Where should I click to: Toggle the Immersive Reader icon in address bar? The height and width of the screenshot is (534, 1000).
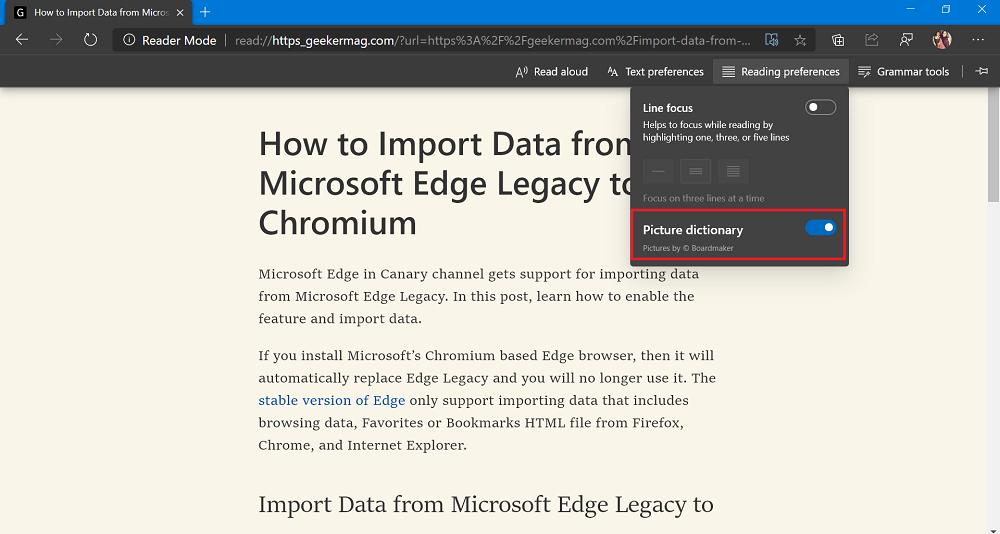click(772, 40)
